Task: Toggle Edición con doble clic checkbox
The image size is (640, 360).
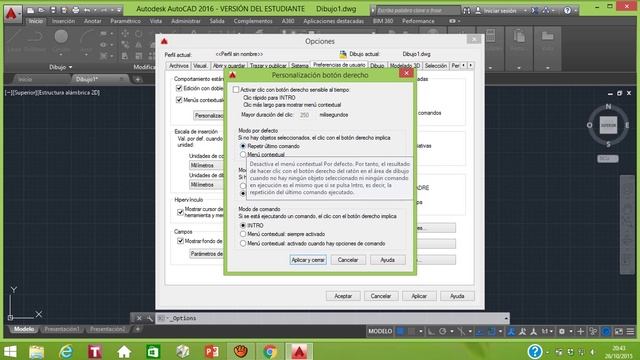Action: [179, 88]
